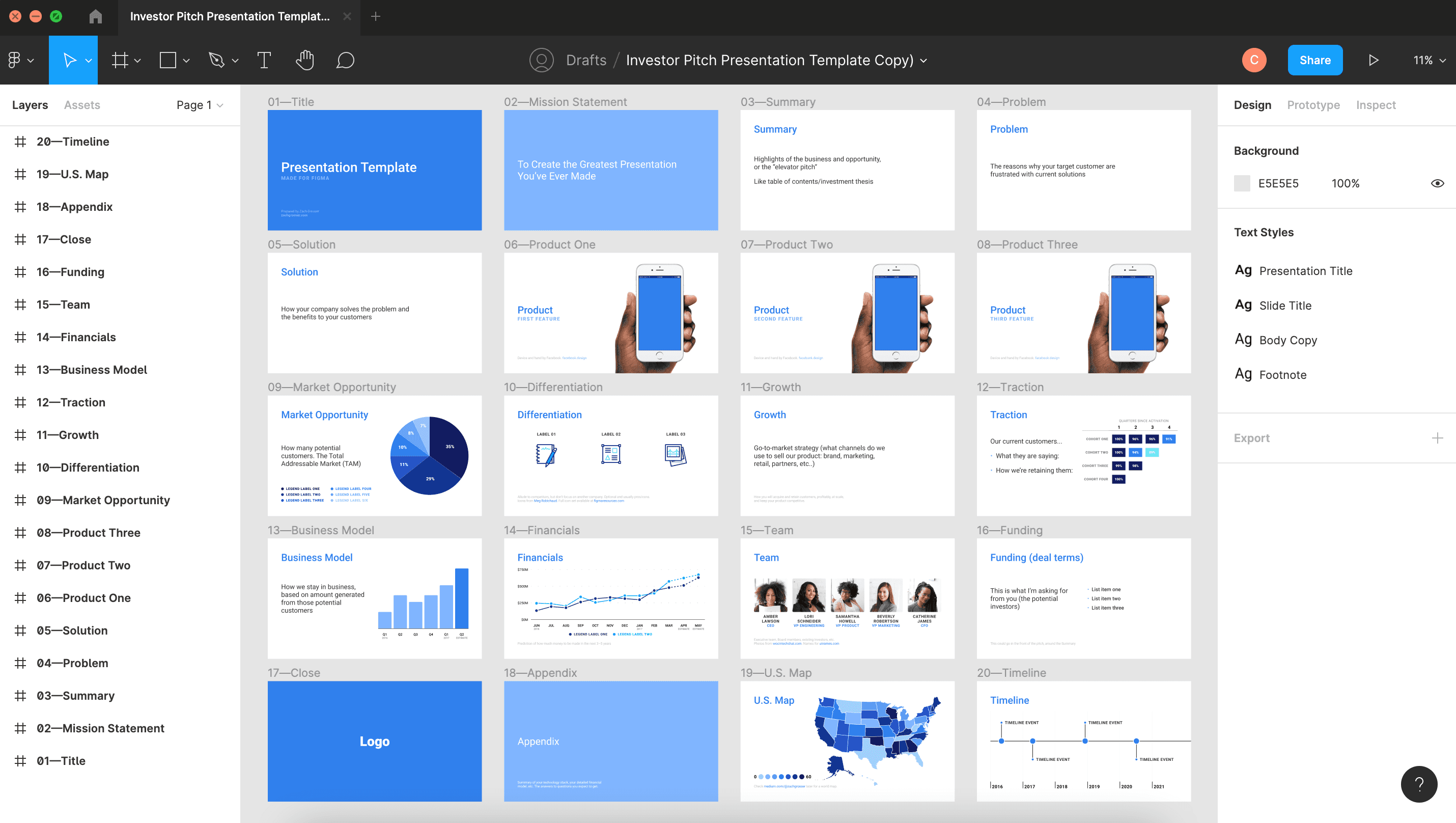Click the 16—Funding frame label on canvas
Image resolution: width=1456 pixels, height=823 pixels.
coord(1010,530)
